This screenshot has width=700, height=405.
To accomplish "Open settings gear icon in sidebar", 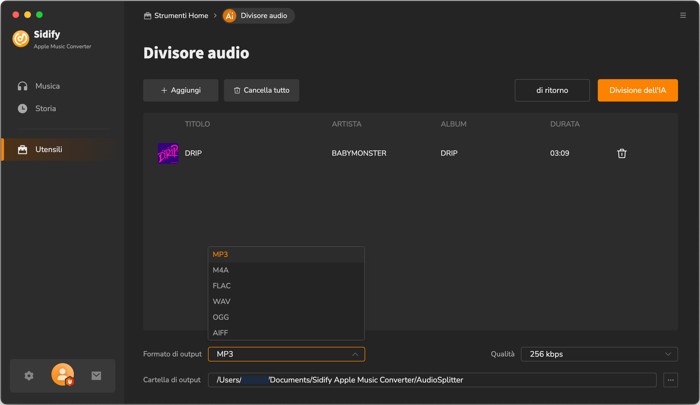I will click(29, 376).
